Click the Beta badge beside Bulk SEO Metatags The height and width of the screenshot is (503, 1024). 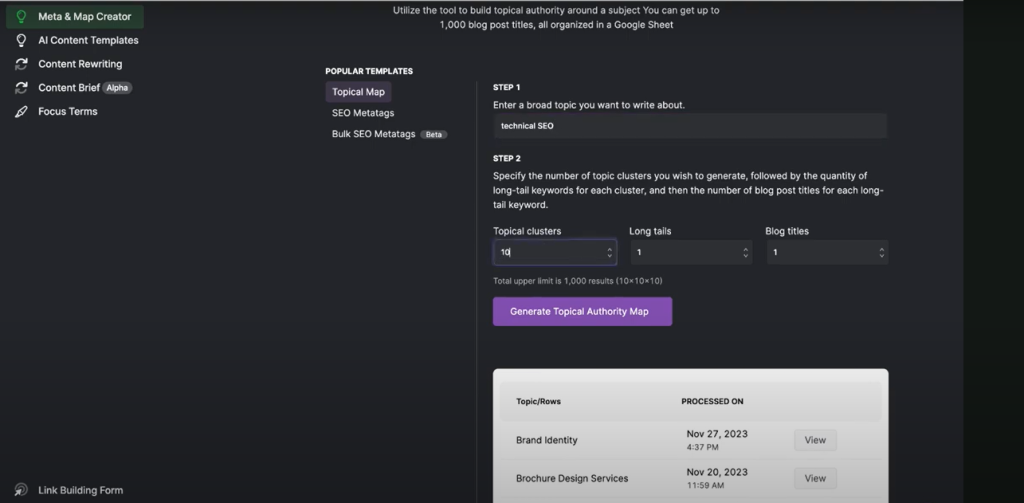point(434,135)
